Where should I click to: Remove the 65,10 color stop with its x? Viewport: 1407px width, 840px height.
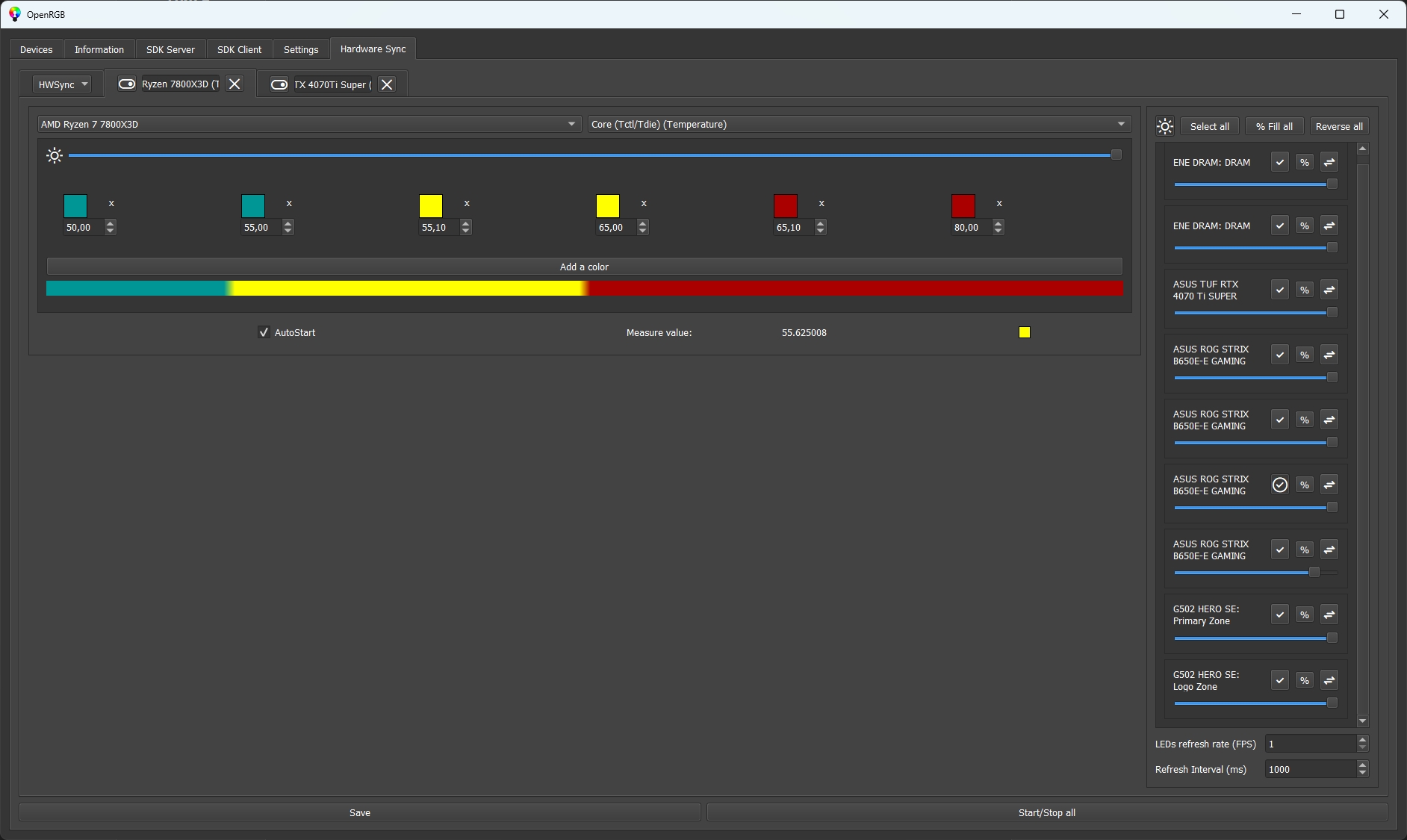pyautogui.click(x=821, y=203)
